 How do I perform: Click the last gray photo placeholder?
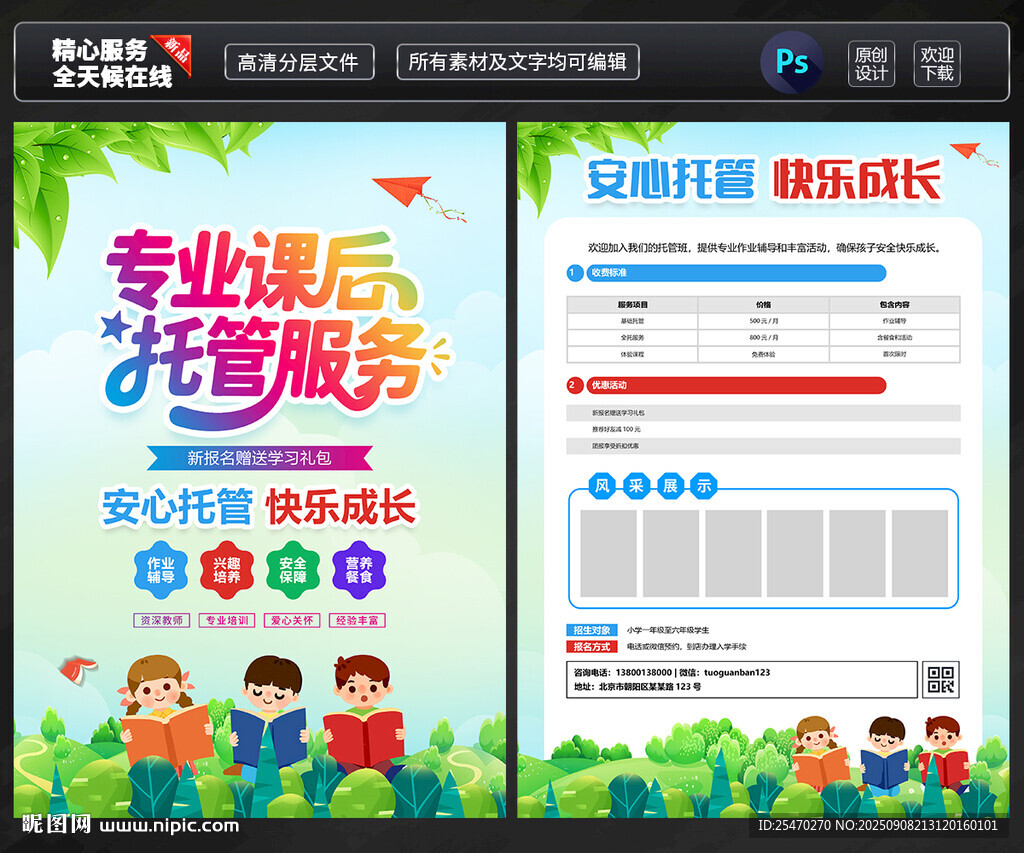[x=920, y=554]
